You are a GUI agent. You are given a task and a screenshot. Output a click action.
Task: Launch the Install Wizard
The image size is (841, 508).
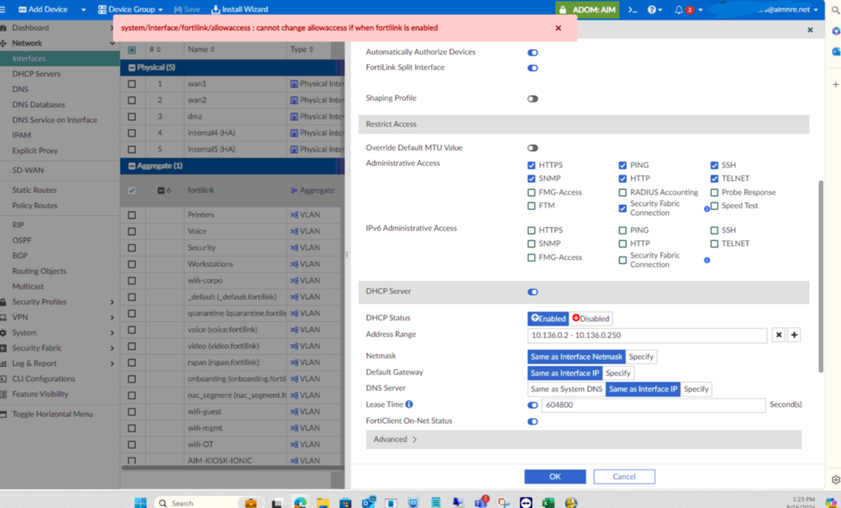coord(240,9)
